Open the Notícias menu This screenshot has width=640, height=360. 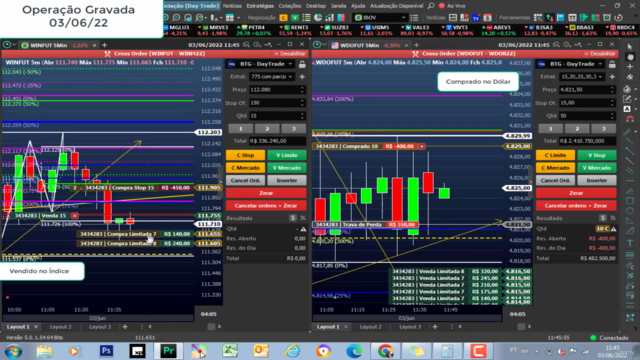click(232, 6)
